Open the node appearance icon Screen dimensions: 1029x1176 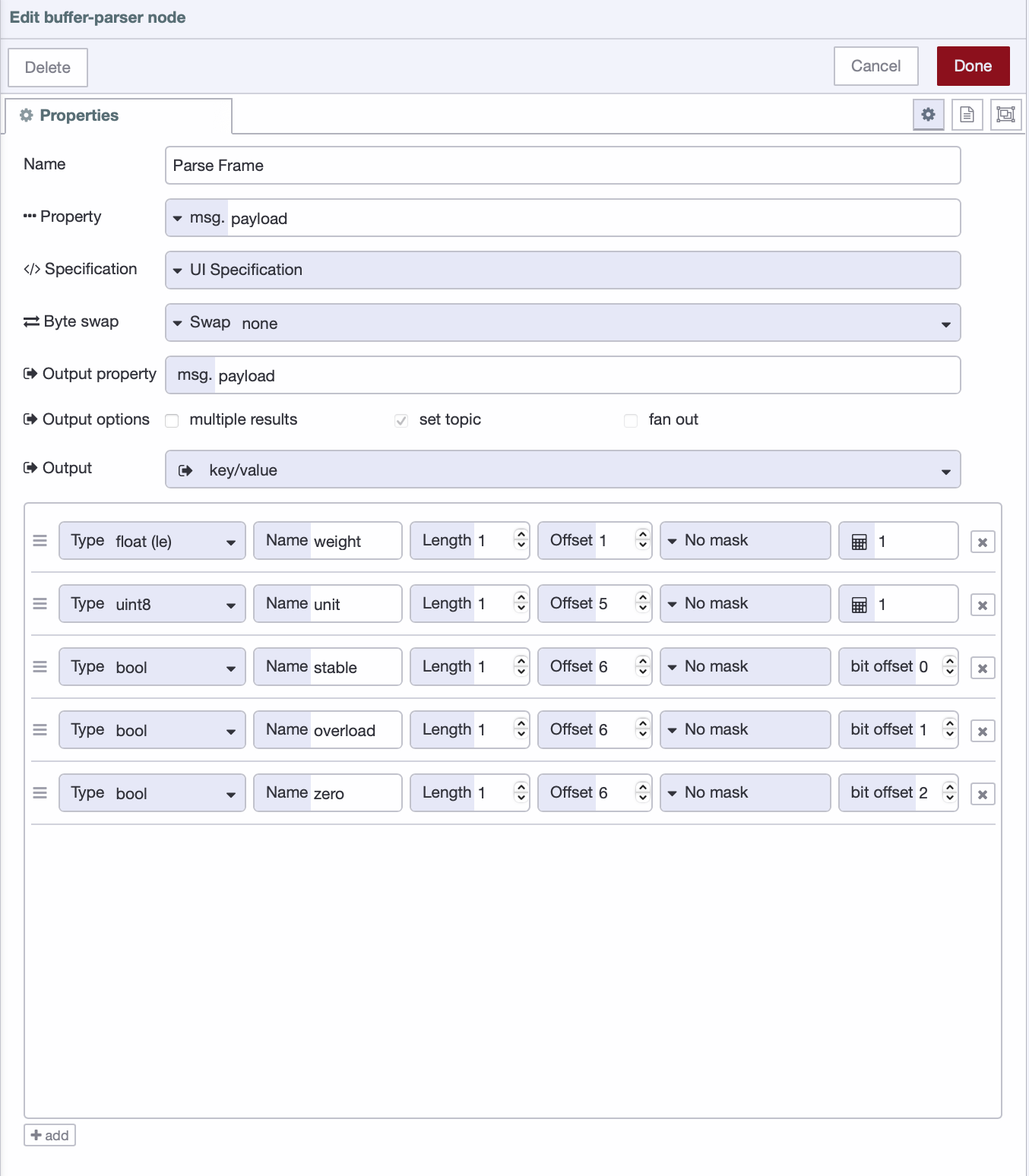1005,115
